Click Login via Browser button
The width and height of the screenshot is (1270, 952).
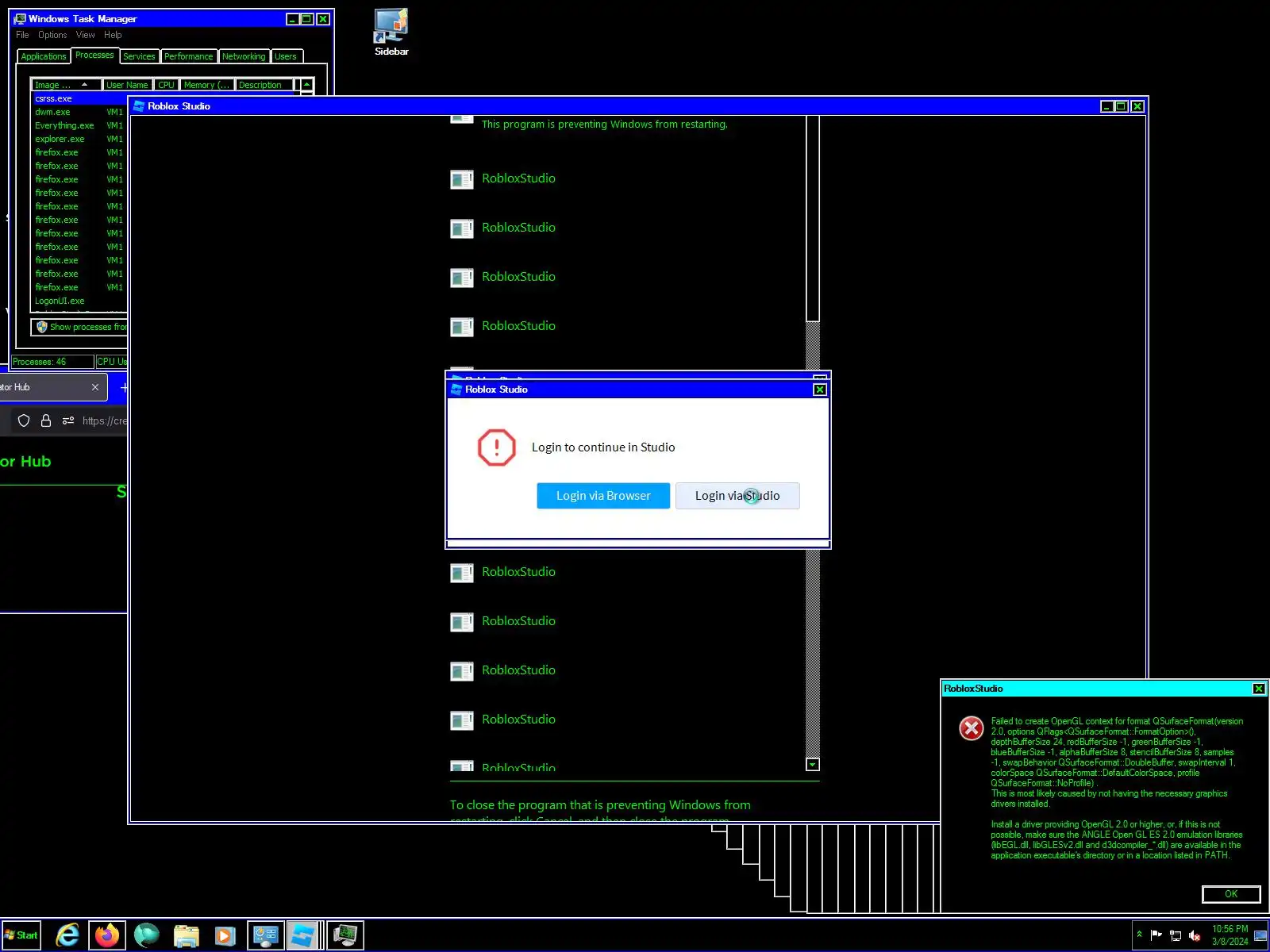(x=603, y=496)
